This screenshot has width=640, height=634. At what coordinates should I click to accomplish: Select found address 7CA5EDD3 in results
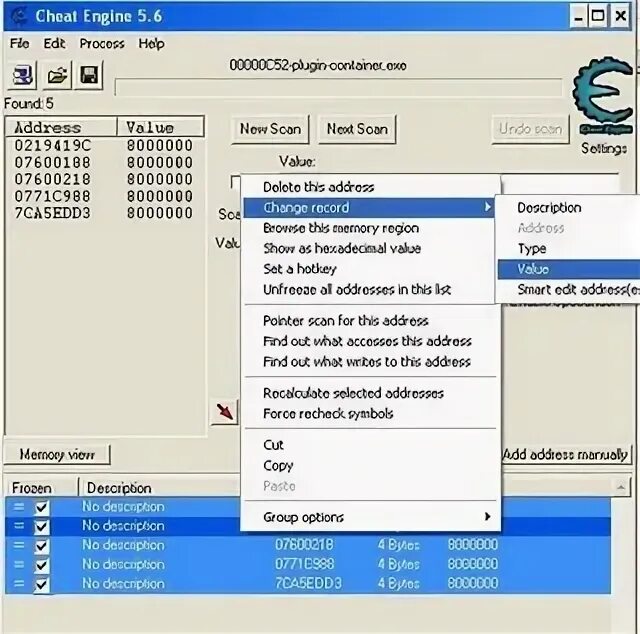(x=53, y=213)
